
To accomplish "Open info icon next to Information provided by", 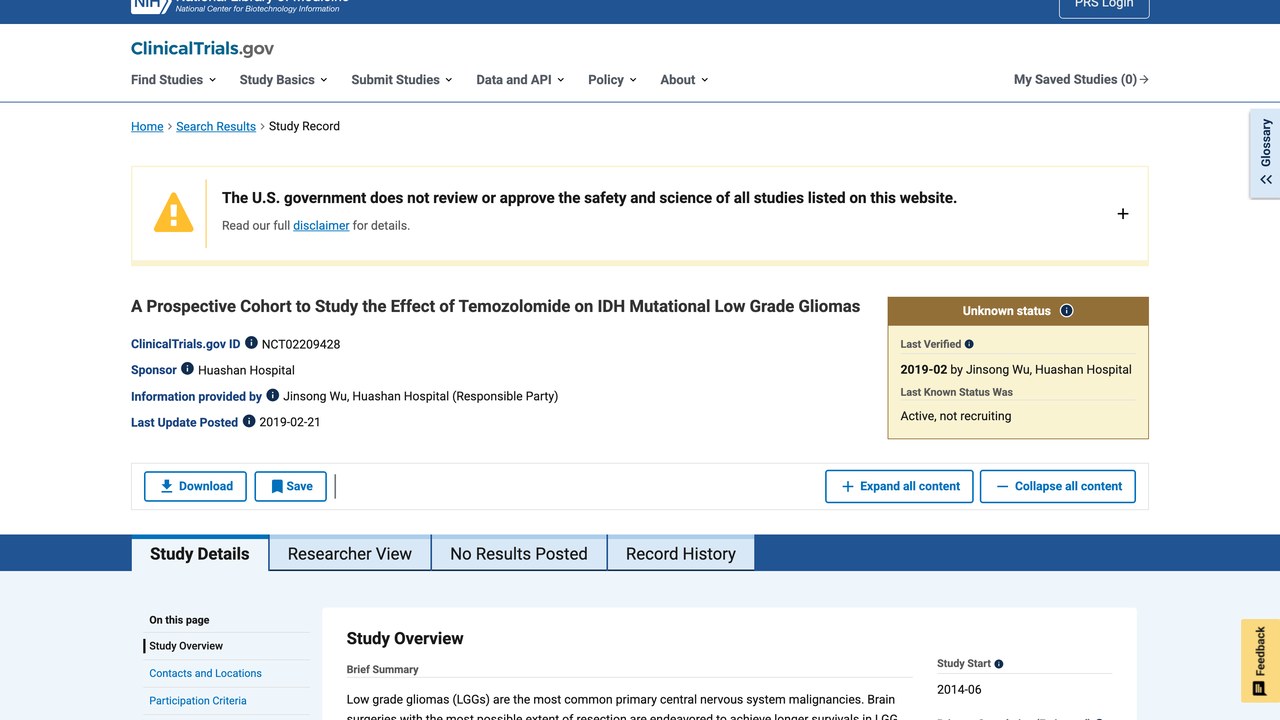I will (272, 395).
